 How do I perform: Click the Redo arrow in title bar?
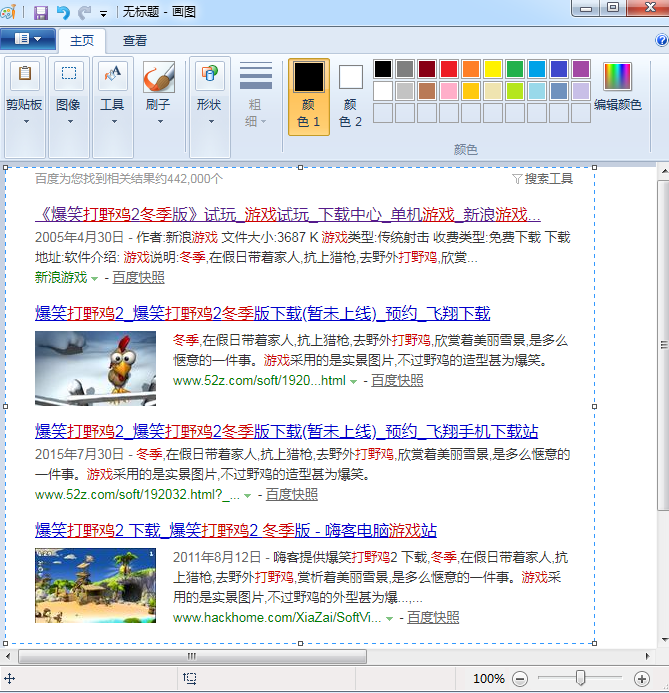pos(84,13)
